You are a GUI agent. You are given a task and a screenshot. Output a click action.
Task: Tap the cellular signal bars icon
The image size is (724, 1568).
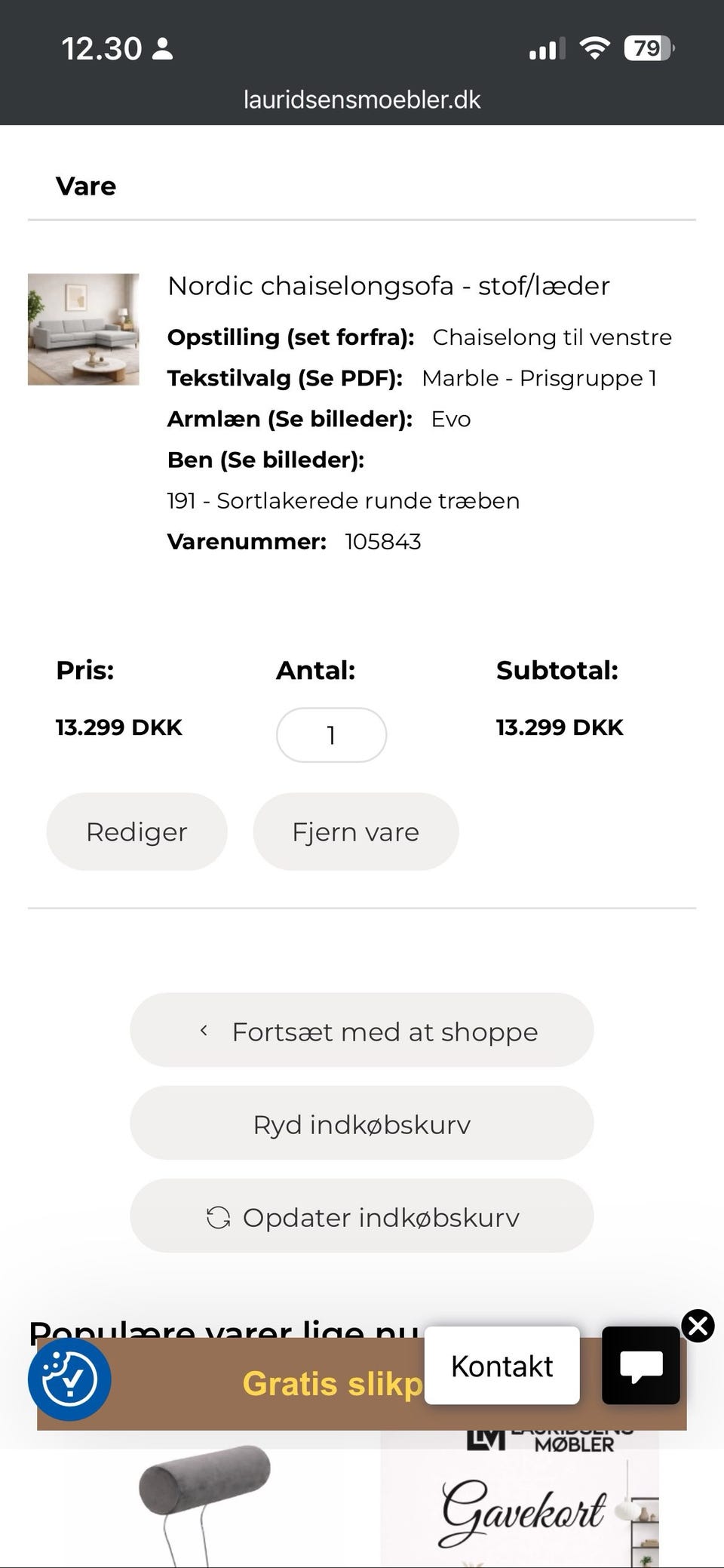pos(547,49)
